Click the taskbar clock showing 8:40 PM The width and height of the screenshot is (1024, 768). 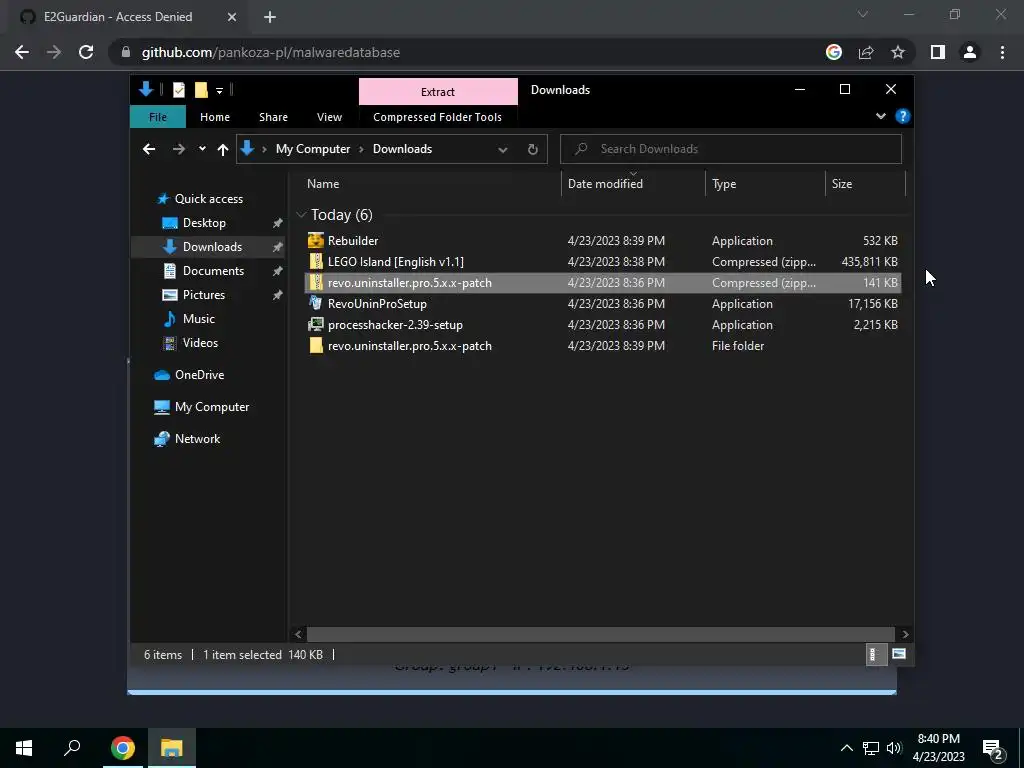(938, 748)
